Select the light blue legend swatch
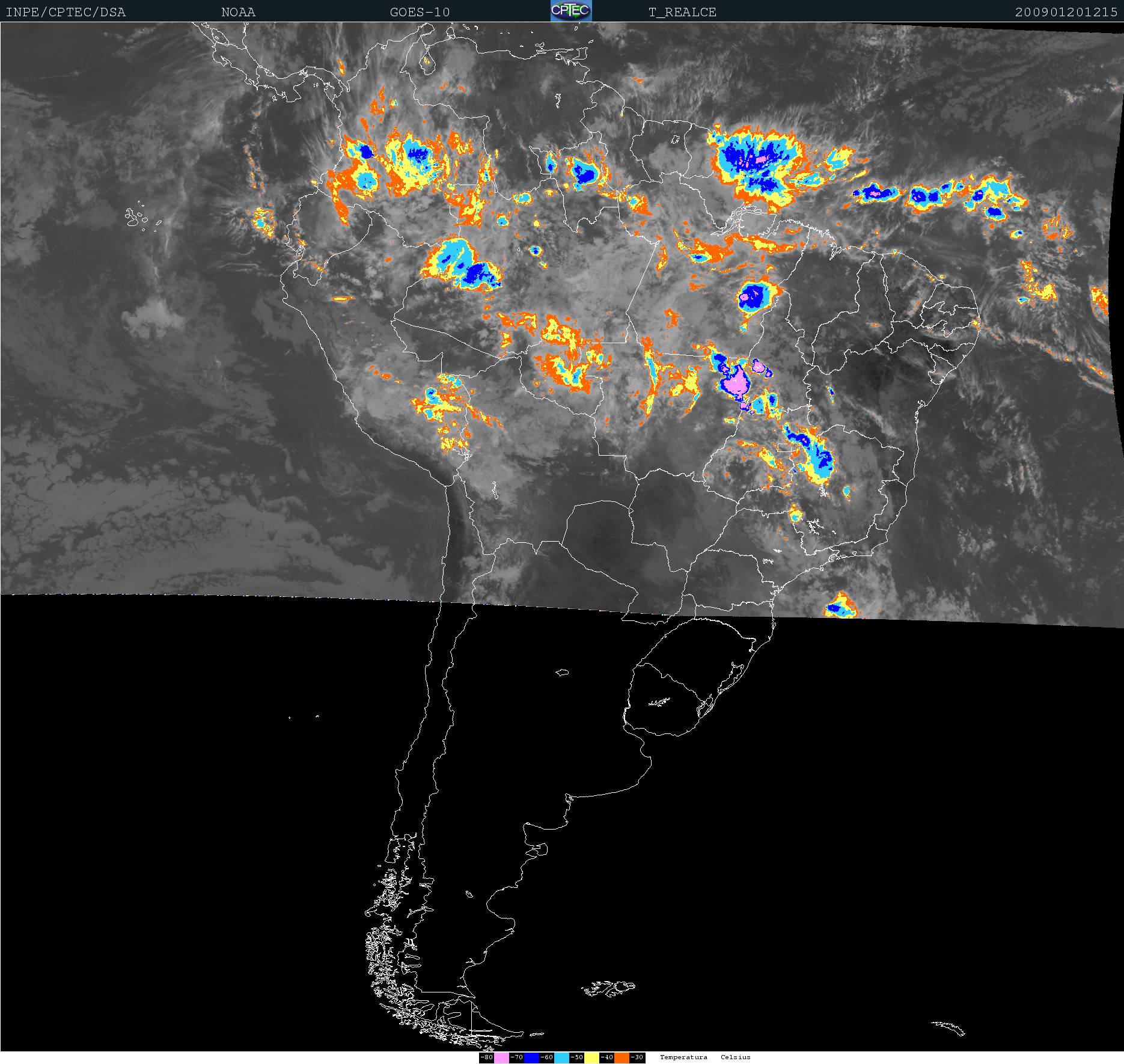Image resolution: width=1124 pixels, height=1064 pixels. [561, 1057]
